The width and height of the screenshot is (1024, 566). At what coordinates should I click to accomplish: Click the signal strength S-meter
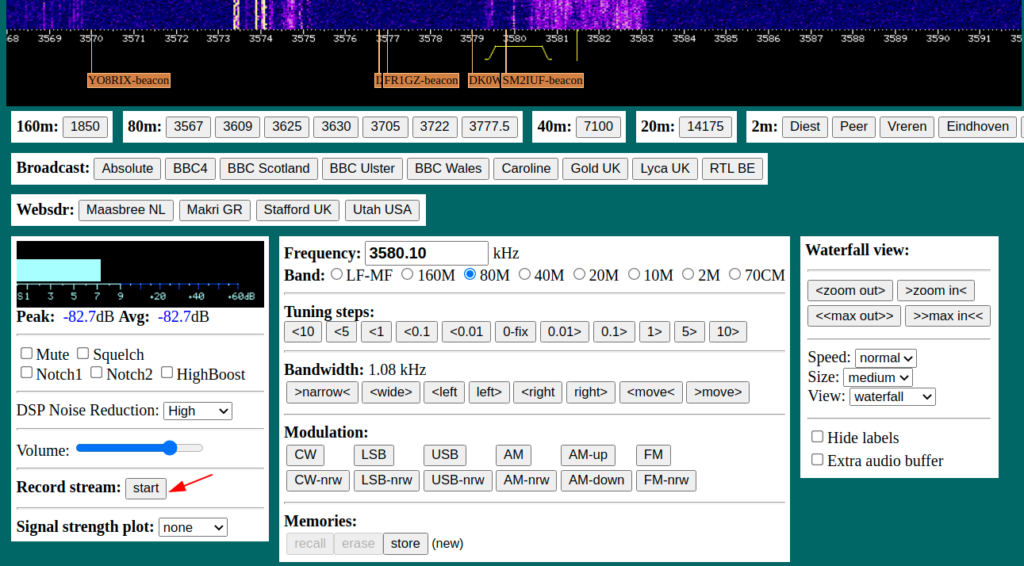pos(140,274)
